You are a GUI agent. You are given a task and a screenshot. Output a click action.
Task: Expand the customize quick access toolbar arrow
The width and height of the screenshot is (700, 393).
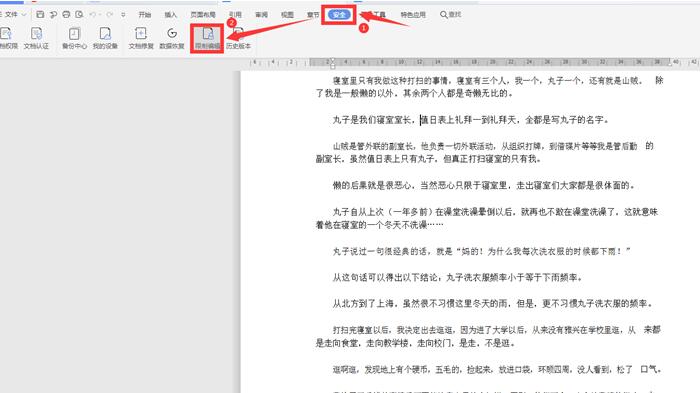123,15
